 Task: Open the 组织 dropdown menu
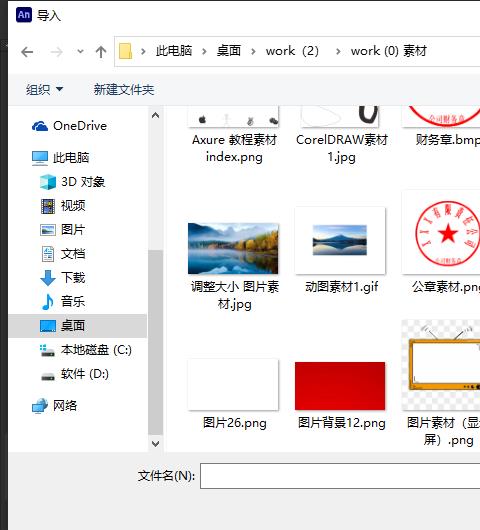(x=44, y=90)
